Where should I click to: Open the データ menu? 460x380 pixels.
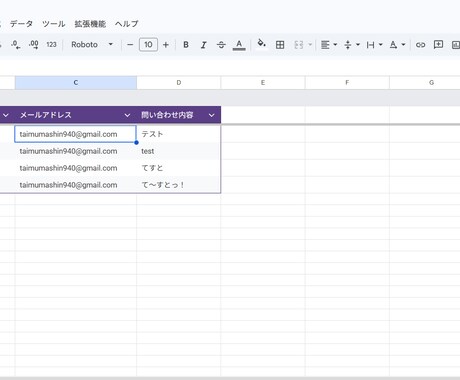(21, 24)
